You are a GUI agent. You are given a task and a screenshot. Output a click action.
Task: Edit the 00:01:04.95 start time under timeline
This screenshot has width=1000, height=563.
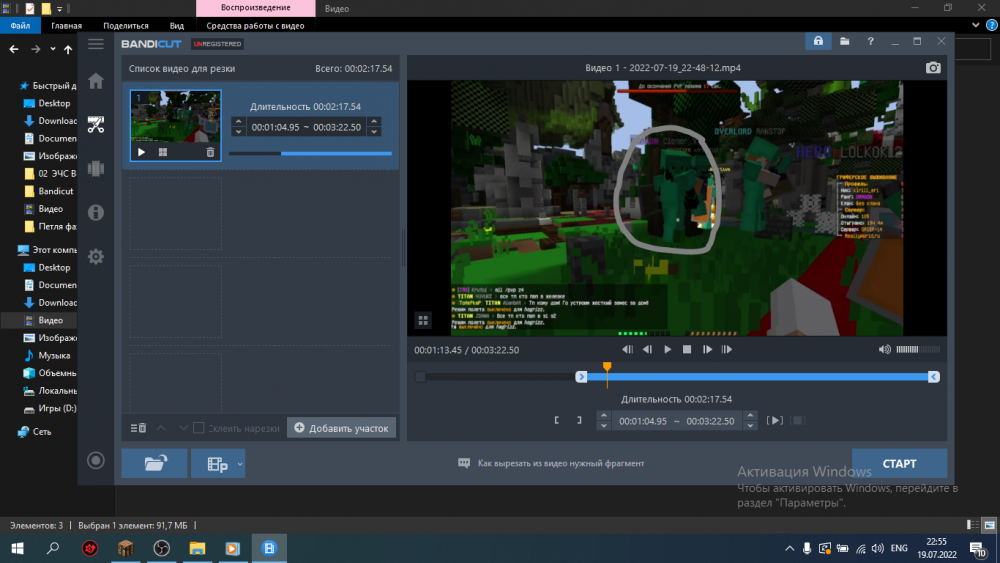click(642, 421)
